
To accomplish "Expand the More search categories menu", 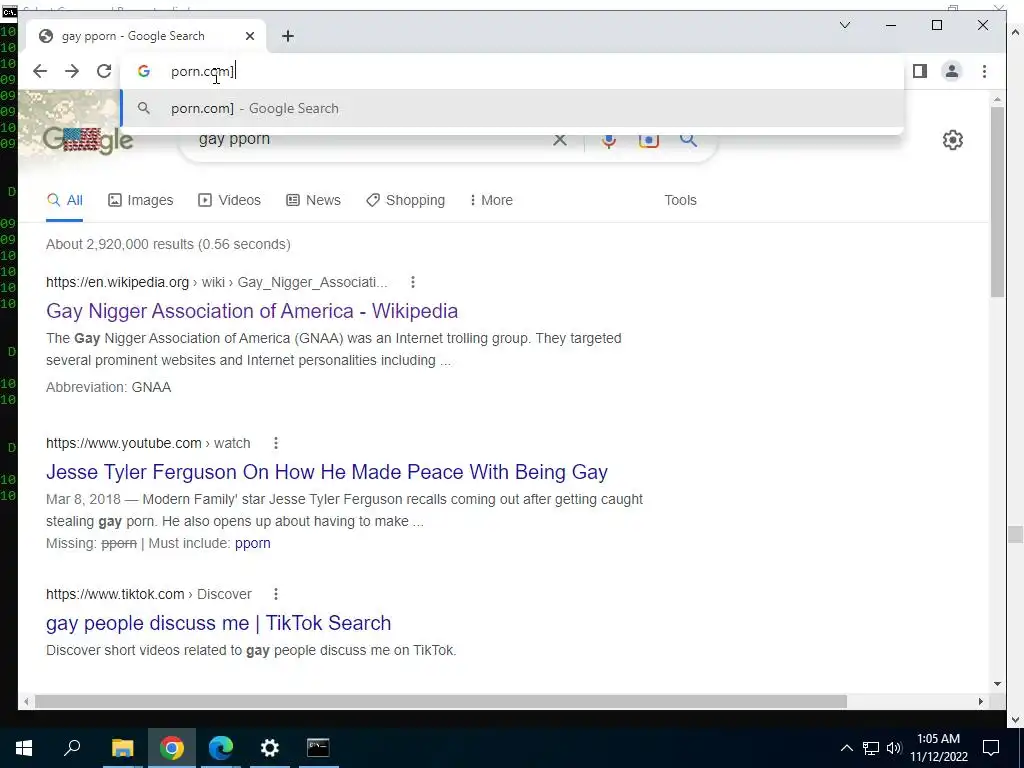I will 491,200.
